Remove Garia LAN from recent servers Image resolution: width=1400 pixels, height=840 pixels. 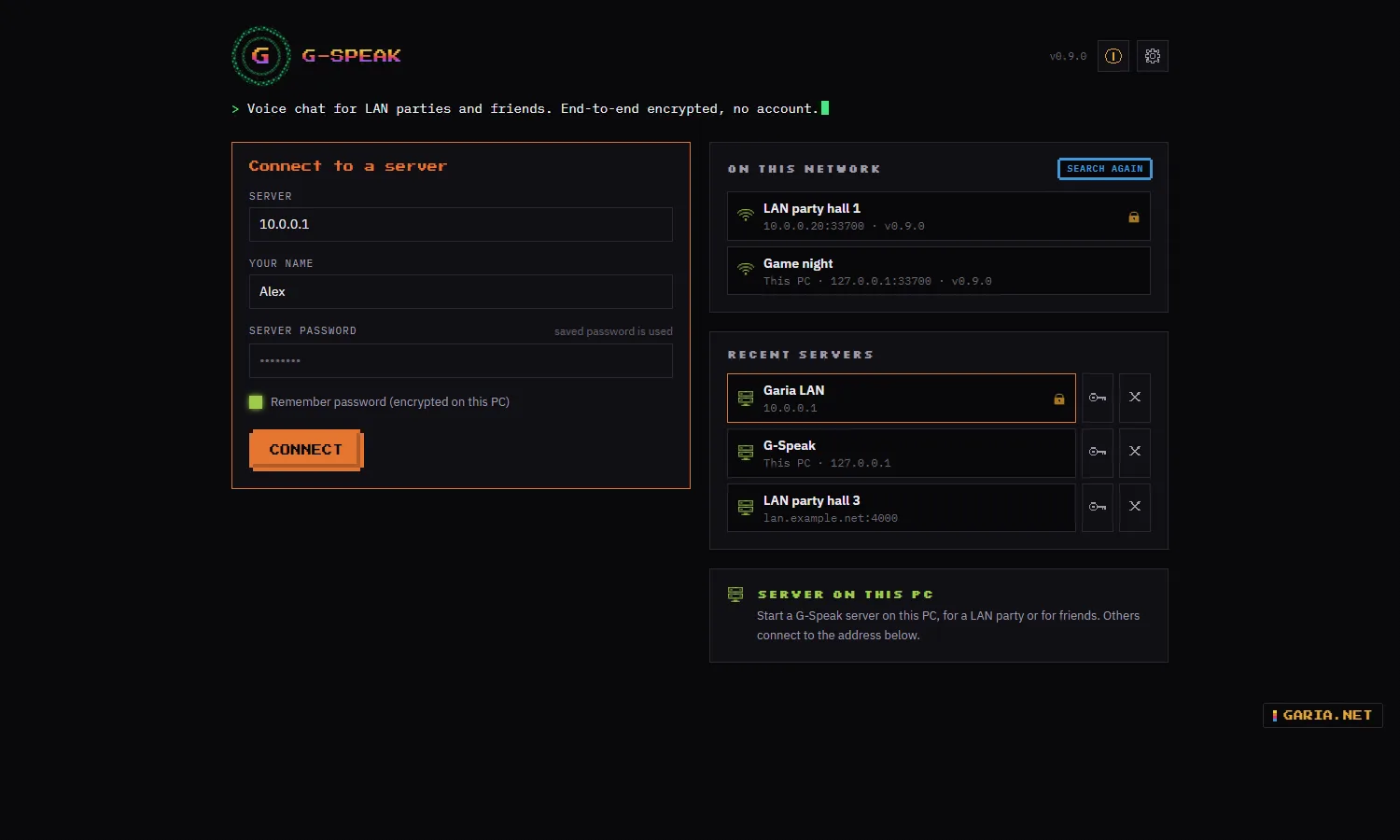pos(1135,398)
